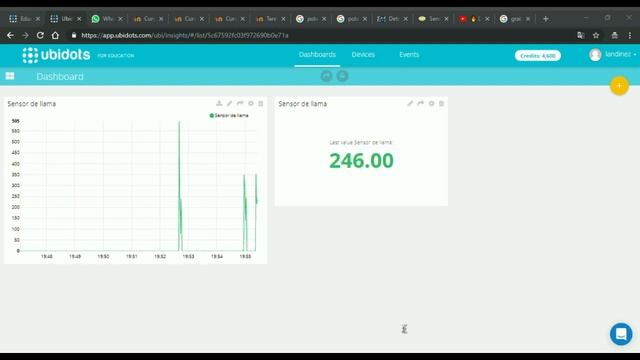Close the active Ubidots browser tab
The height and width of the screenshot is (360, 640).
pyautogui.click(x=79, y=19)
